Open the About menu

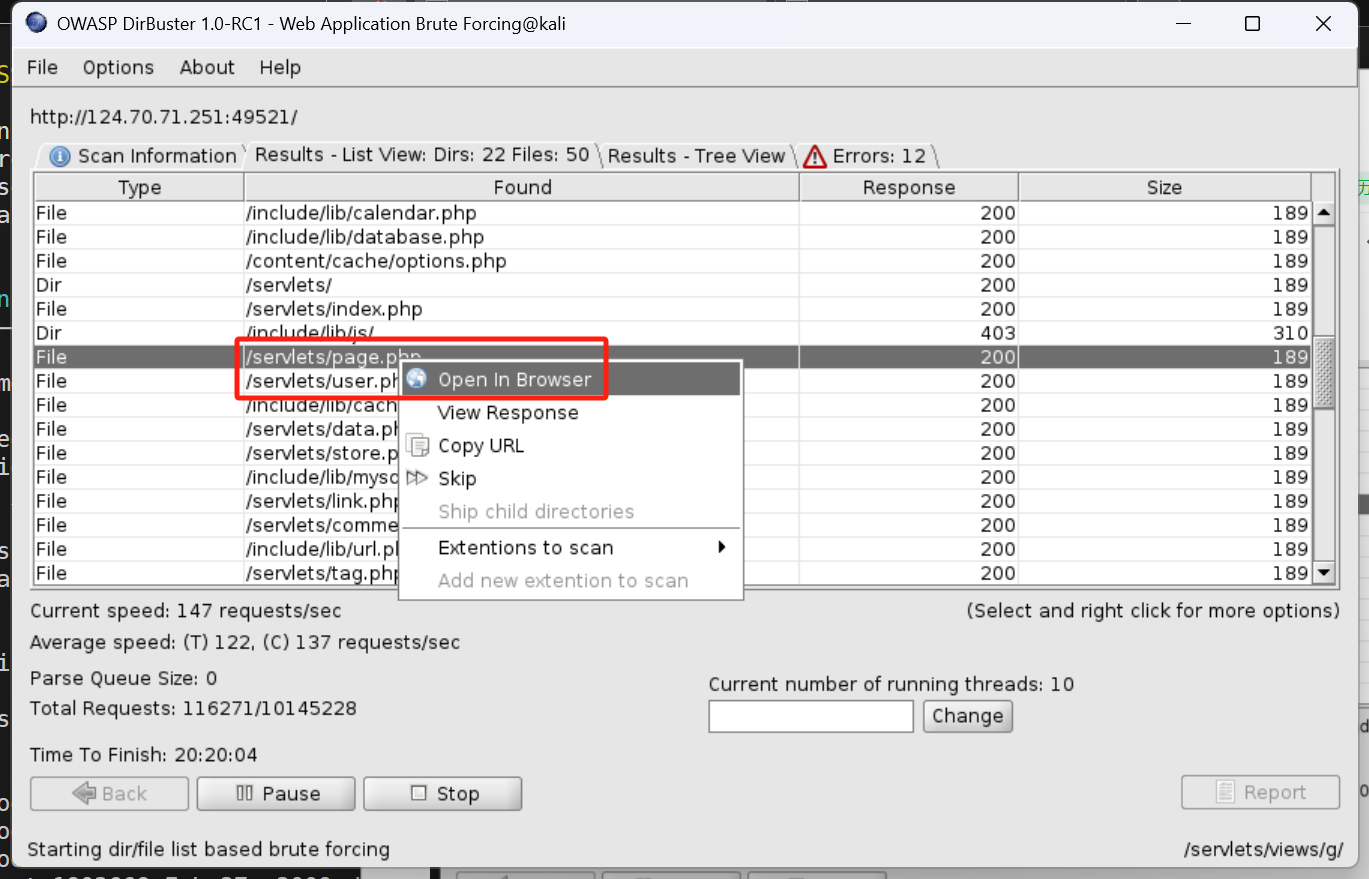click(x=207, y=67)
